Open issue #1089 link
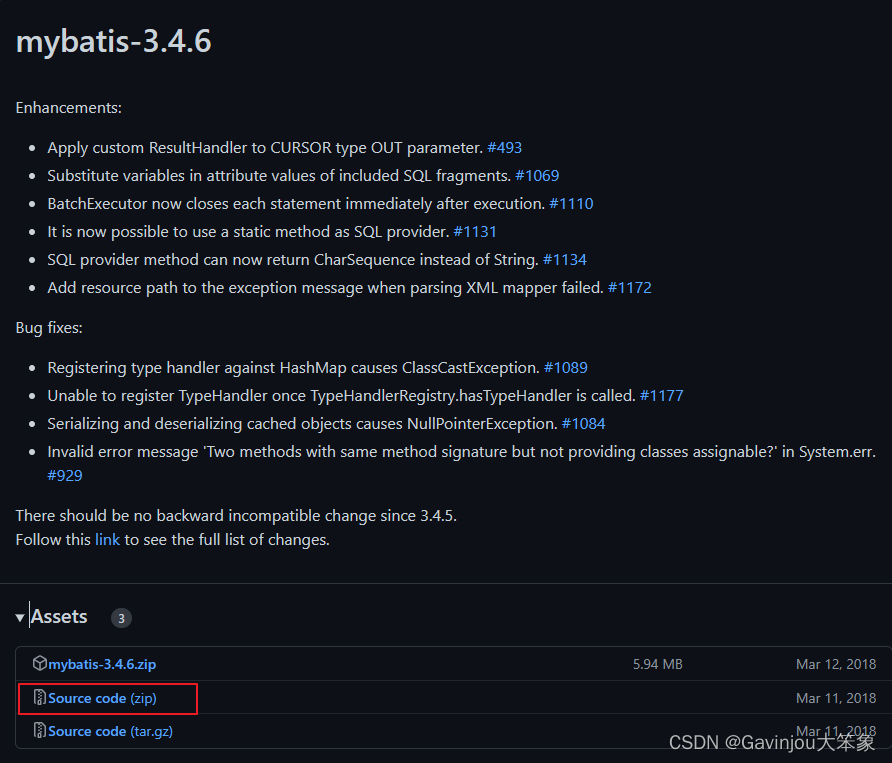The height and width of the screenshot is (763, 892). tap(567, 368)
